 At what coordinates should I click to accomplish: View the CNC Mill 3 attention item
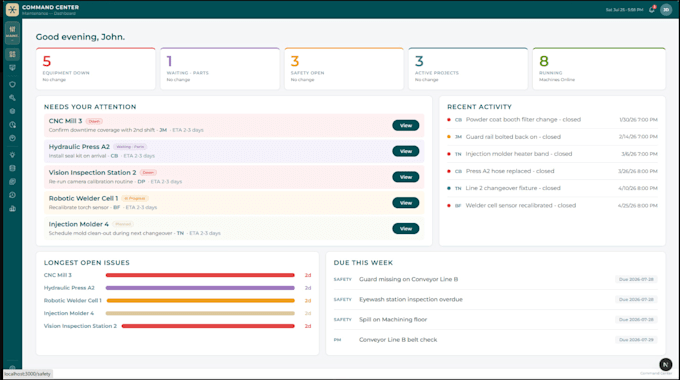(405, 125)
